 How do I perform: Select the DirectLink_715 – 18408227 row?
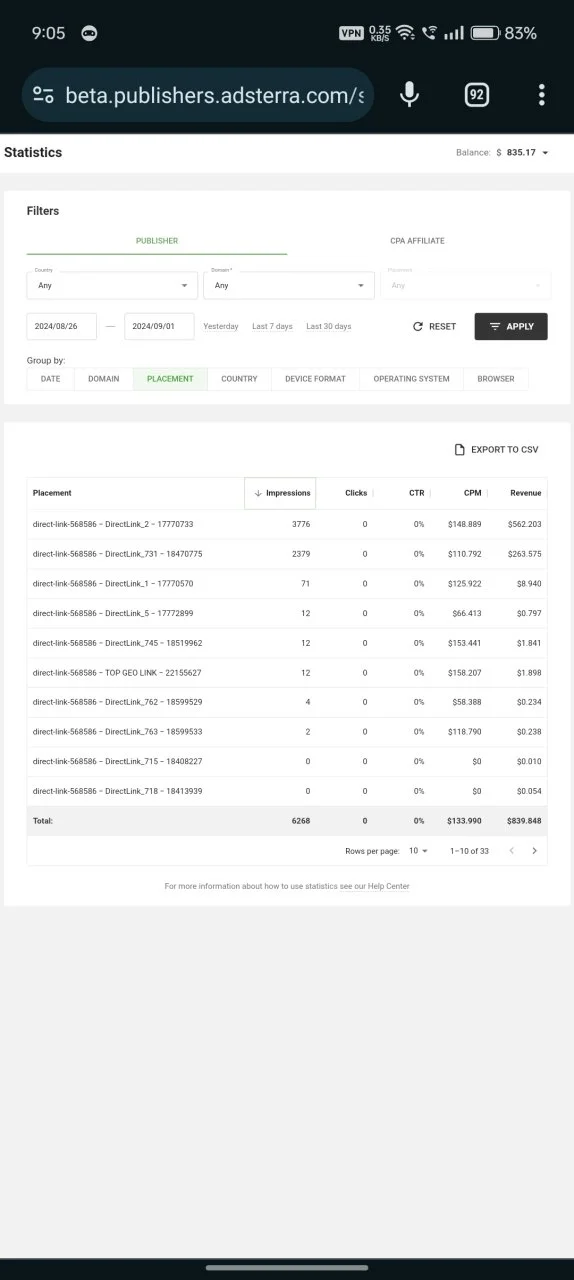click(287, 762)
